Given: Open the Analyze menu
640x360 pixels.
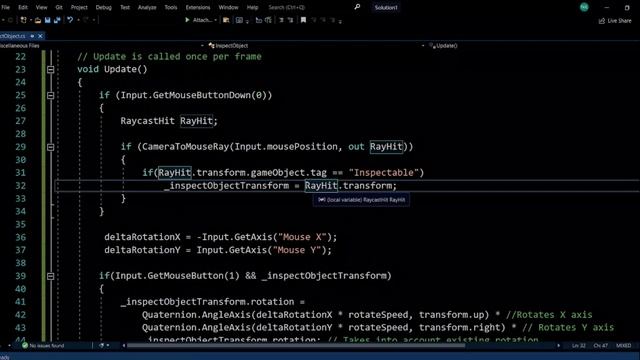Looking at the screenshot, I should pyautogui.click(x=147, y=7).
